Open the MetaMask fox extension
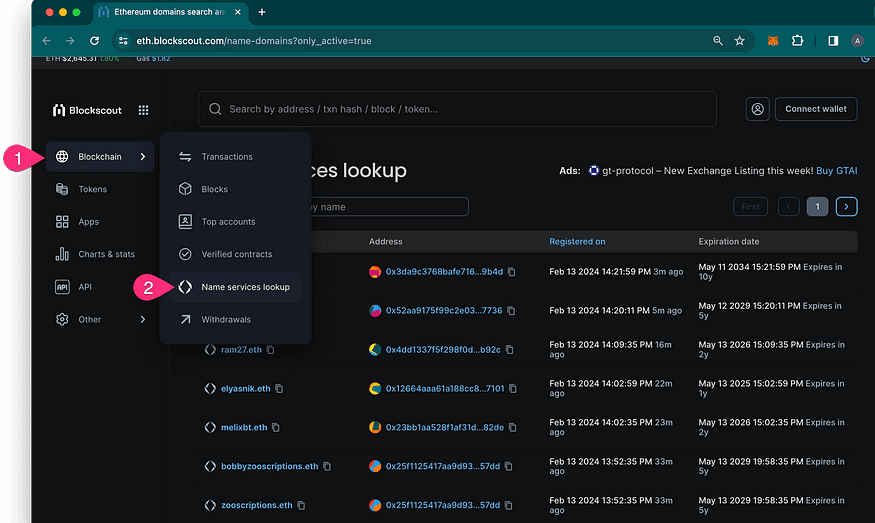The width and height of the screenshot is (875, 523). 773,41
